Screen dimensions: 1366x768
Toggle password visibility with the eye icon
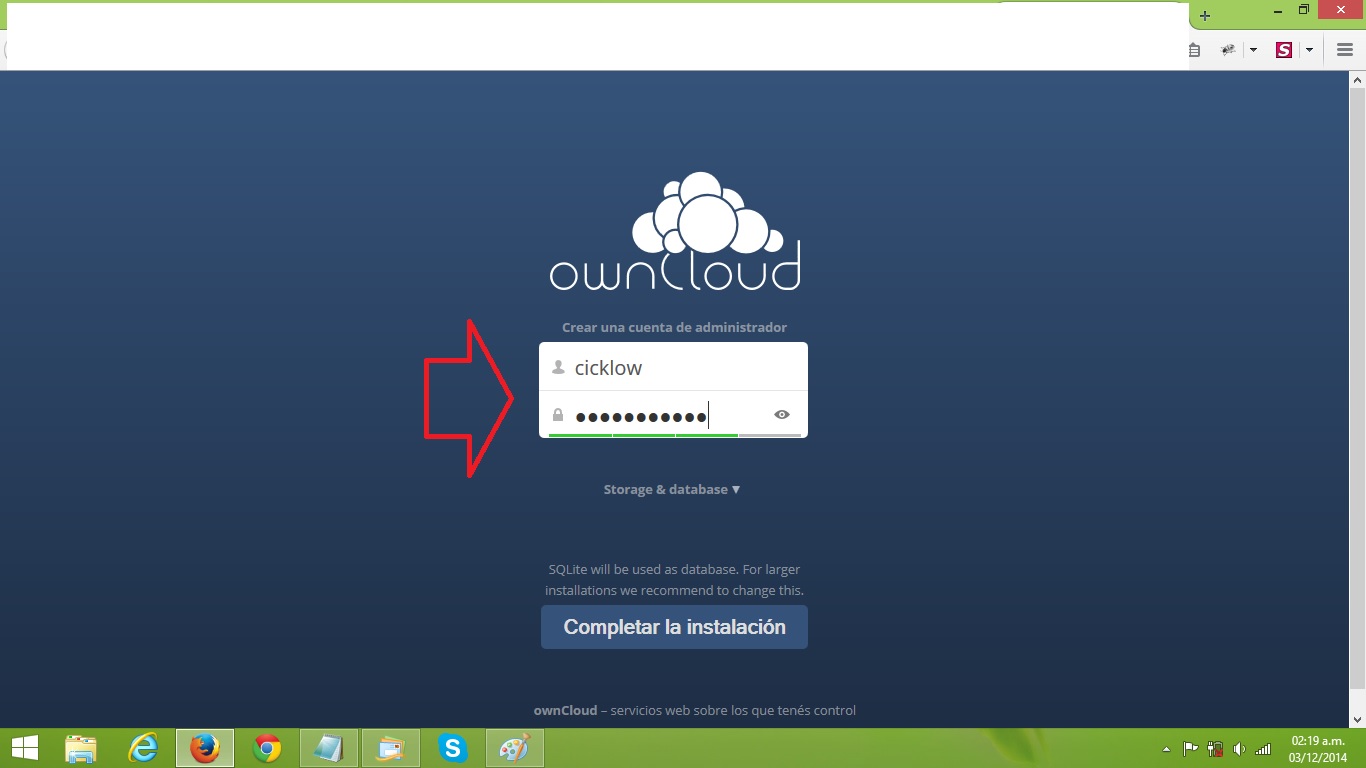(782, 415)
